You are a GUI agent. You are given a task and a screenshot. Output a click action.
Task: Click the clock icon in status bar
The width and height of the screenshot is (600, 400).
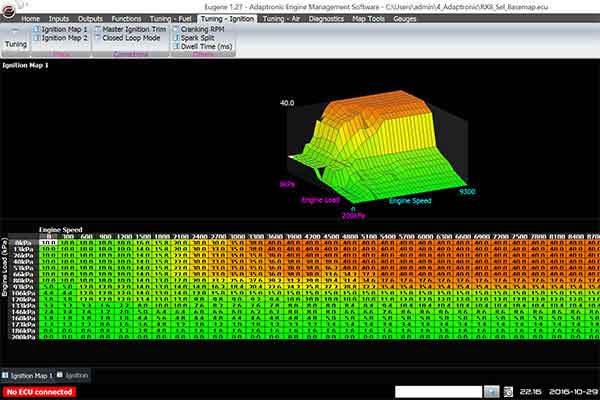tap(508, 392)
